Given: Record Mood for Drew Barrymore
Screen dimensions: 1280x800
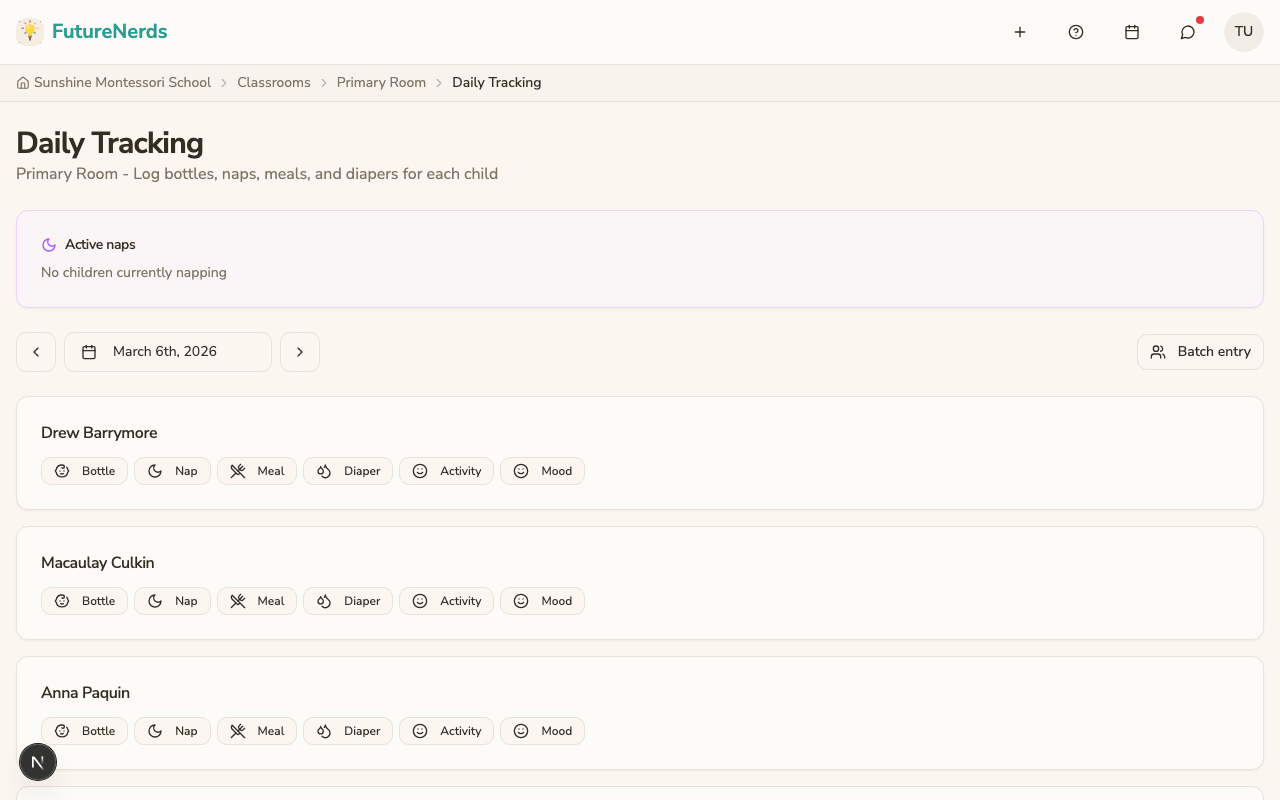Looking at the screenshot, I should (542, 471).
